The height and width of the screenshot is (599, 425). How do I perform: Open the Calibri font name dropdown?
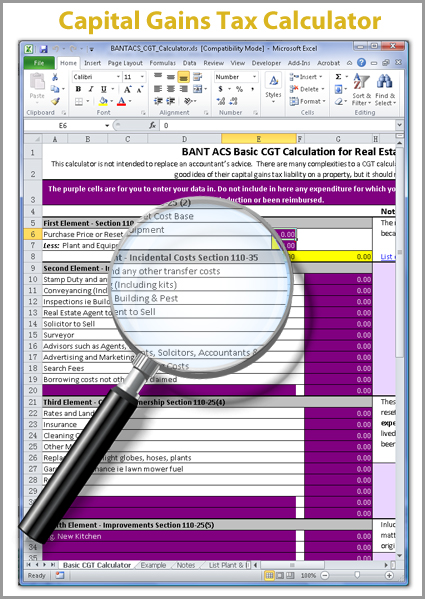point(118,77)
